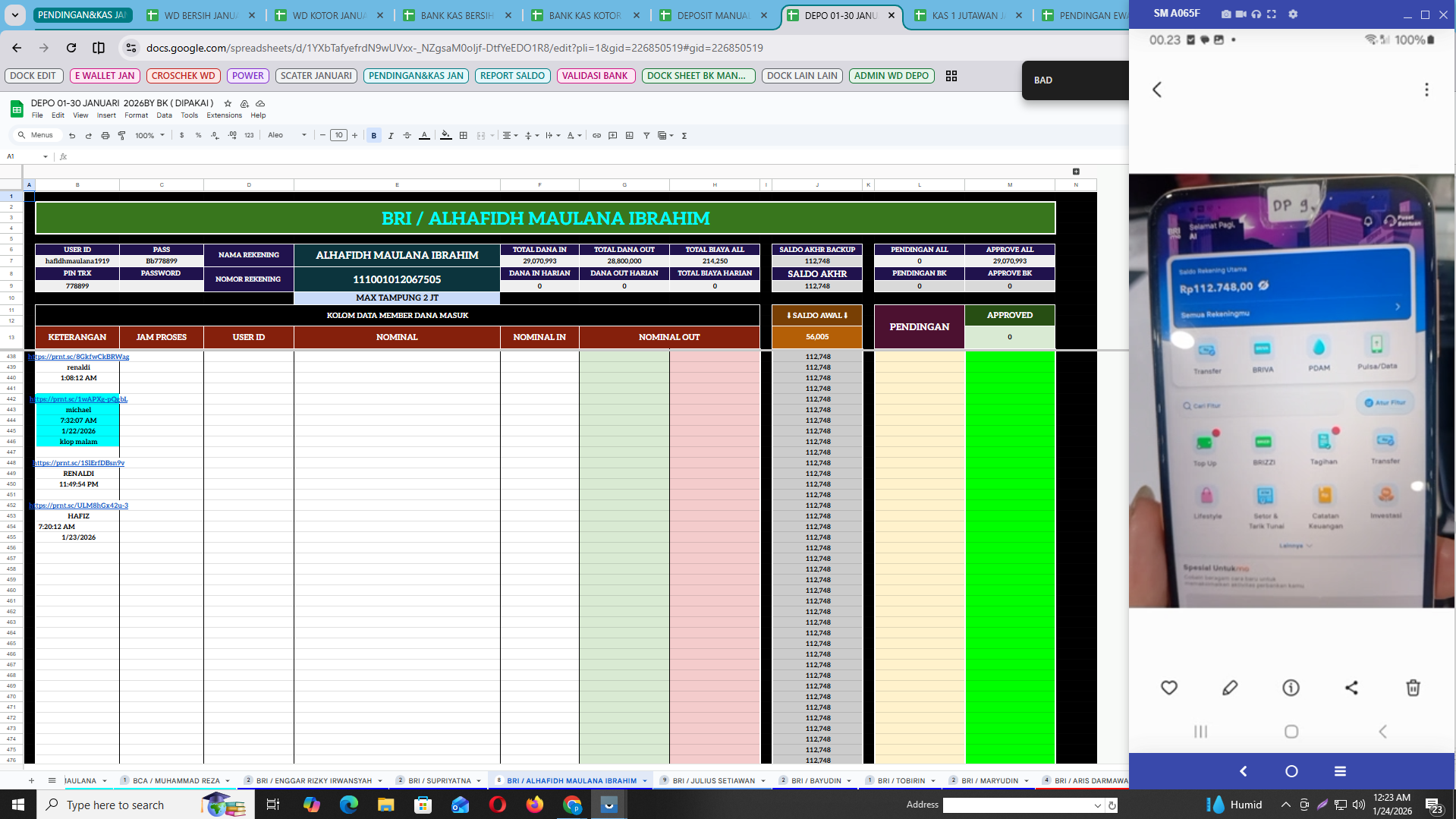Open the All Sheets list icon
Screen dimensions: 1456x819
(52, 780)
